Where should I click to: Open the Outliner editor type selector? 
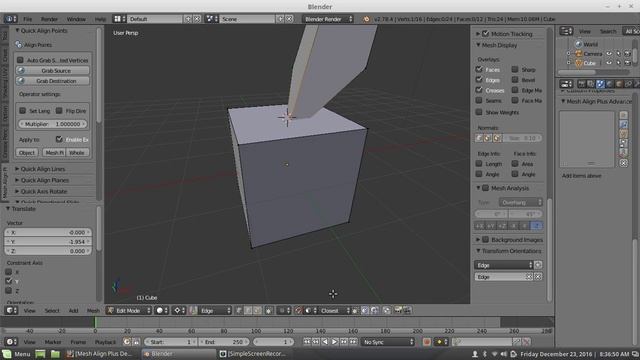pos(566,31)
